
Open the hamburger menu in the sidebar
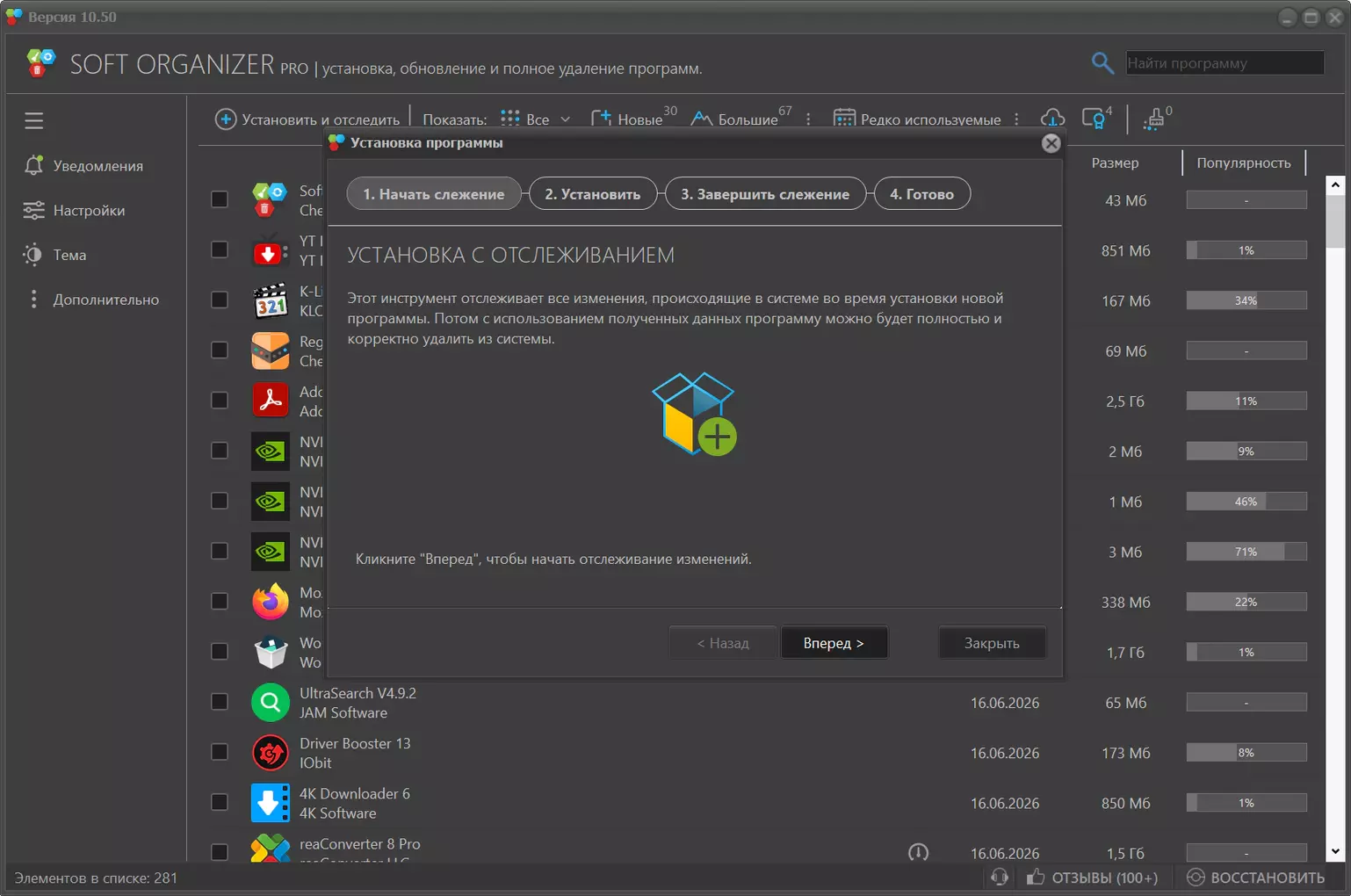pyautogui.click(x=33, y=120)
